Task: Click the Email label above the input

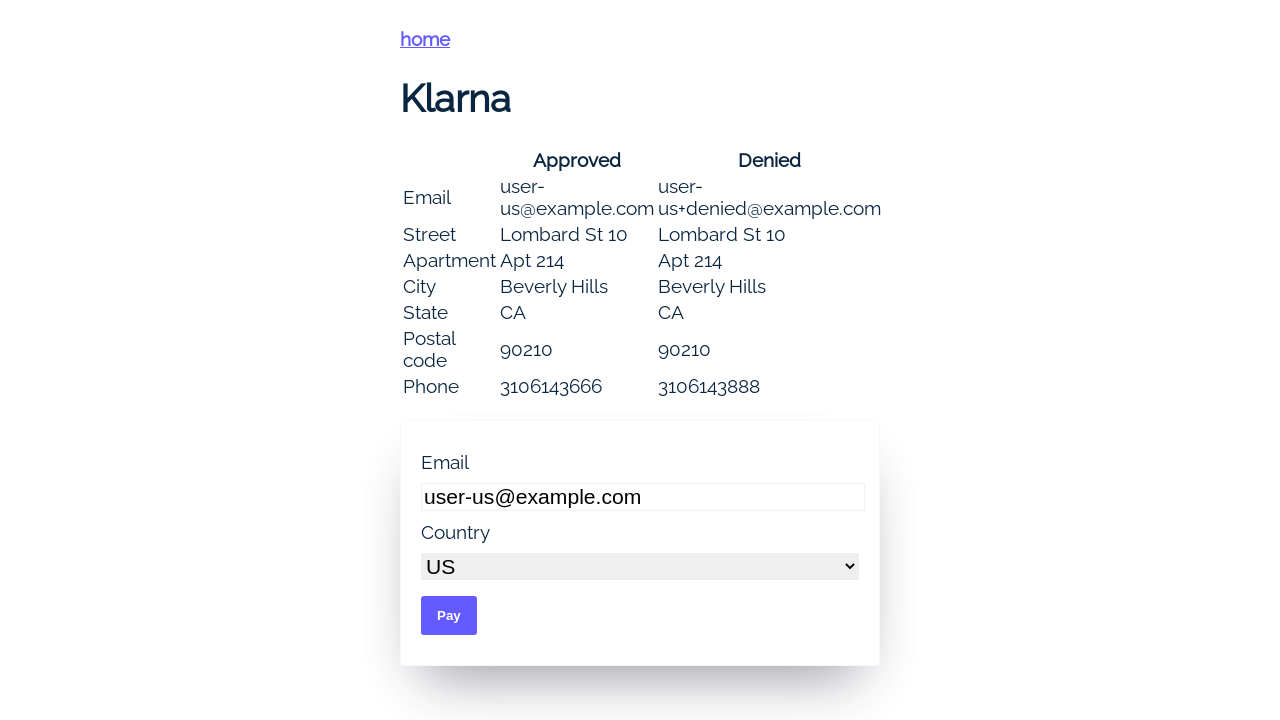Action: point(445,463)
